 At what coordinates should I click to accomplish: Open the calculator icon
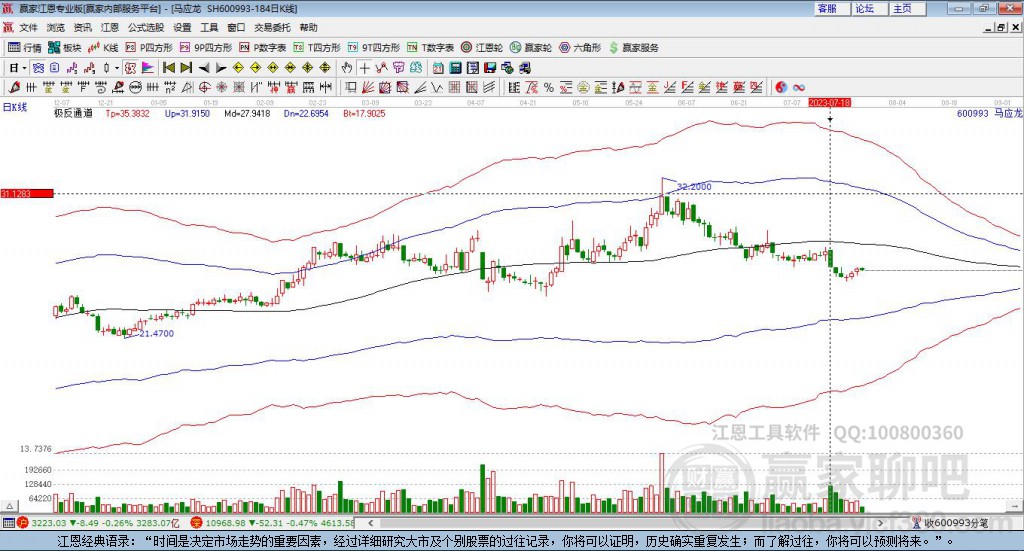click(x=455, y=68)
